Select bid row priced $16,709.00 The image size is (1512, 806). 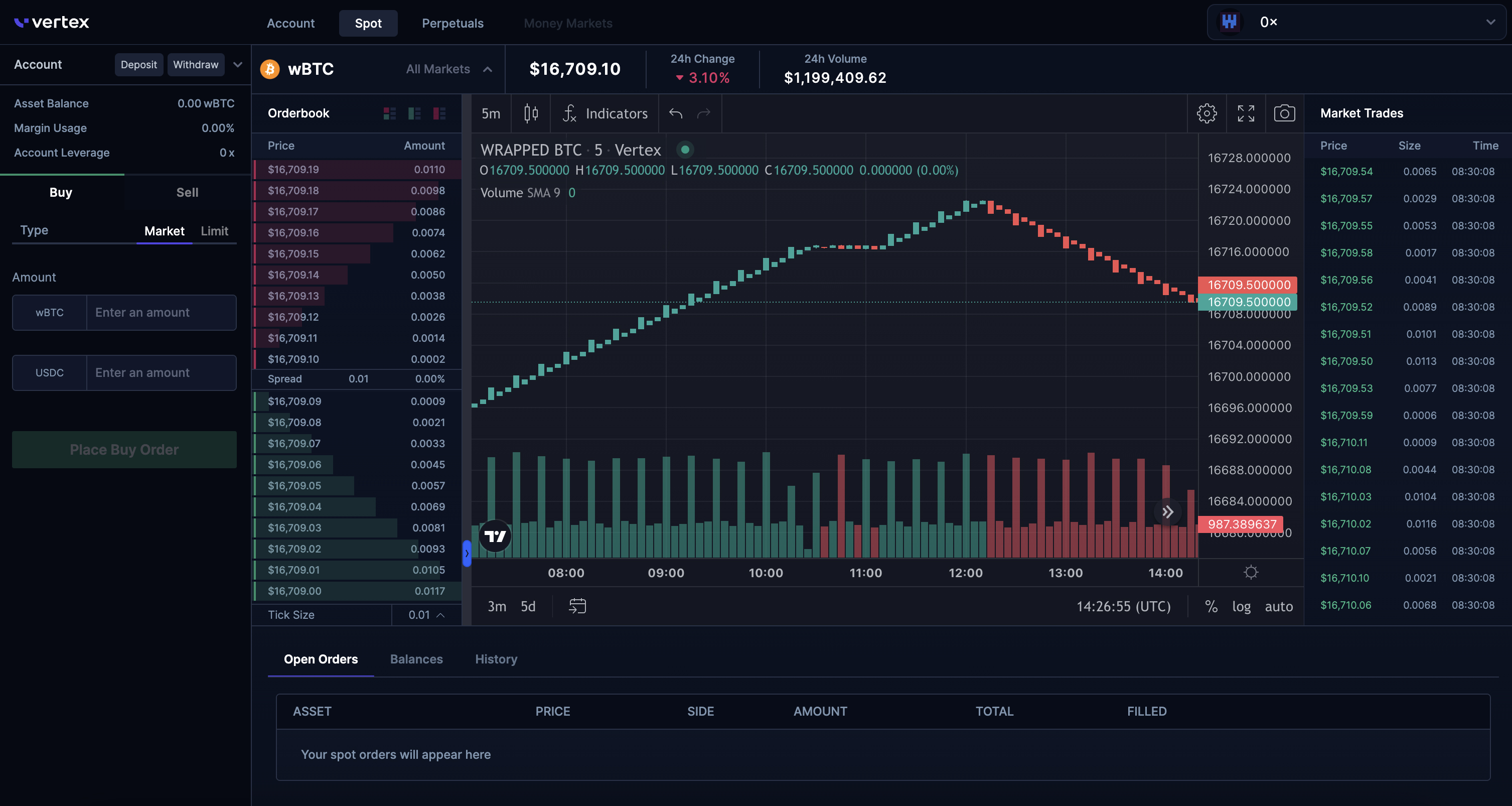click(x=357, y=591)
